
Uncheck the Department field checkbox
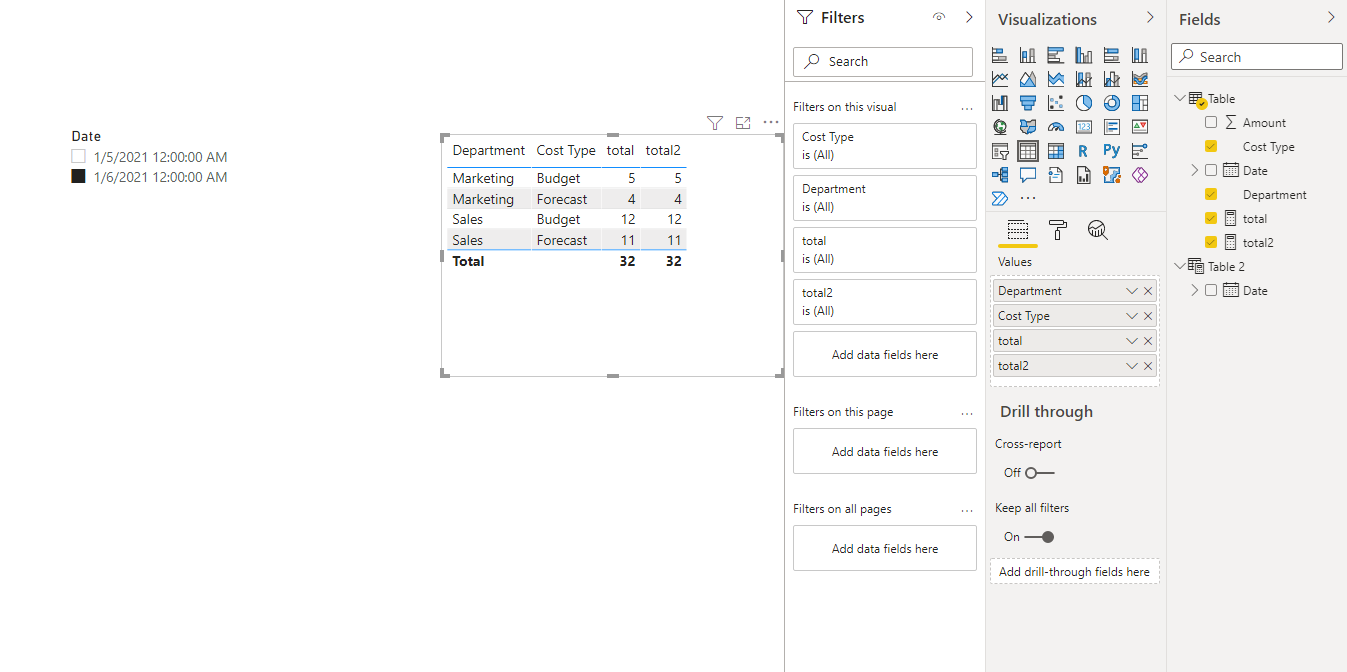1211,194
